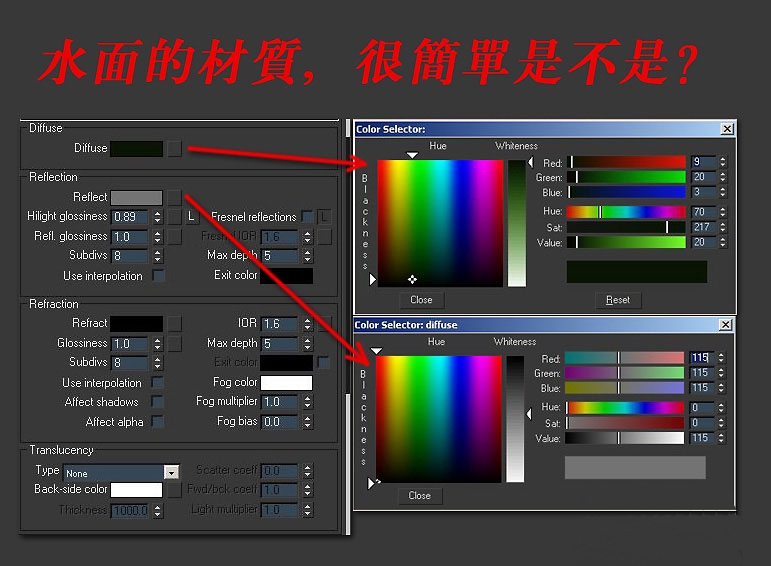The height and width of the screenshot is (566, 771).
Task: Click the Reset button in Color Selector
Action: [x=618, y=300]
